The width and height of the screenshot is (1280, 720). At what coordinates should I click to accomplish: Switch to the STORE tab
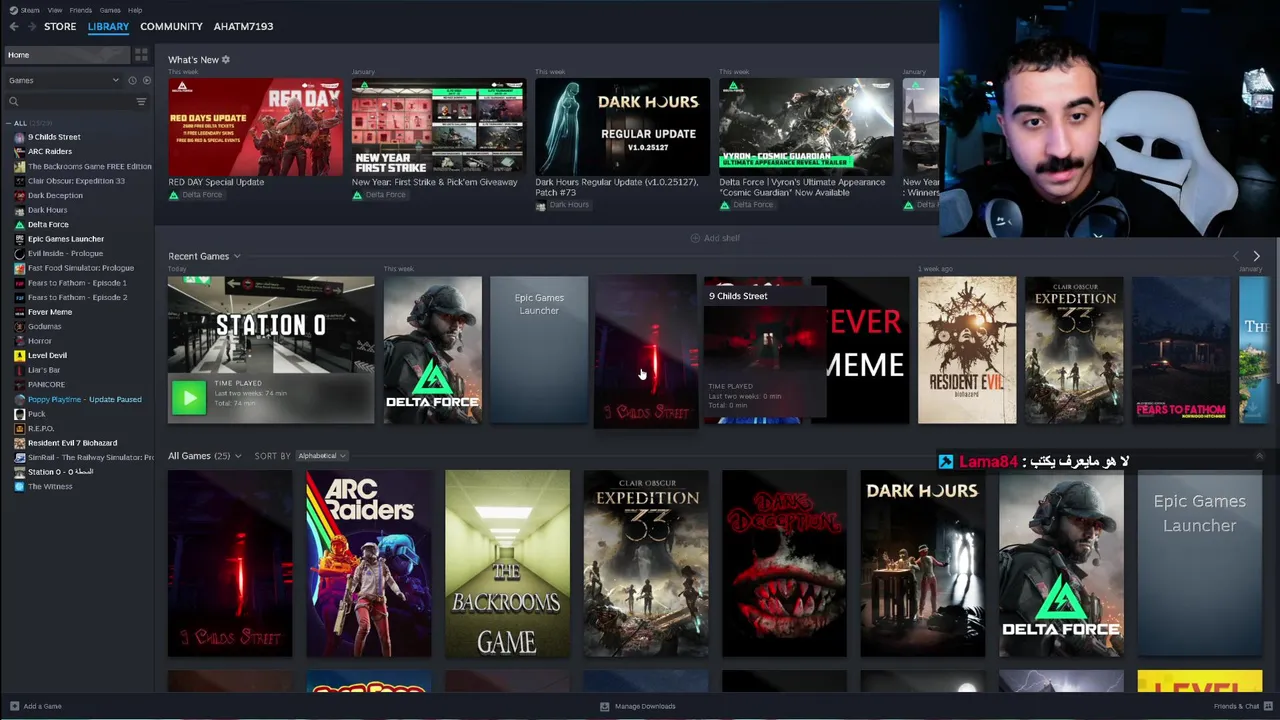[60, 27]
